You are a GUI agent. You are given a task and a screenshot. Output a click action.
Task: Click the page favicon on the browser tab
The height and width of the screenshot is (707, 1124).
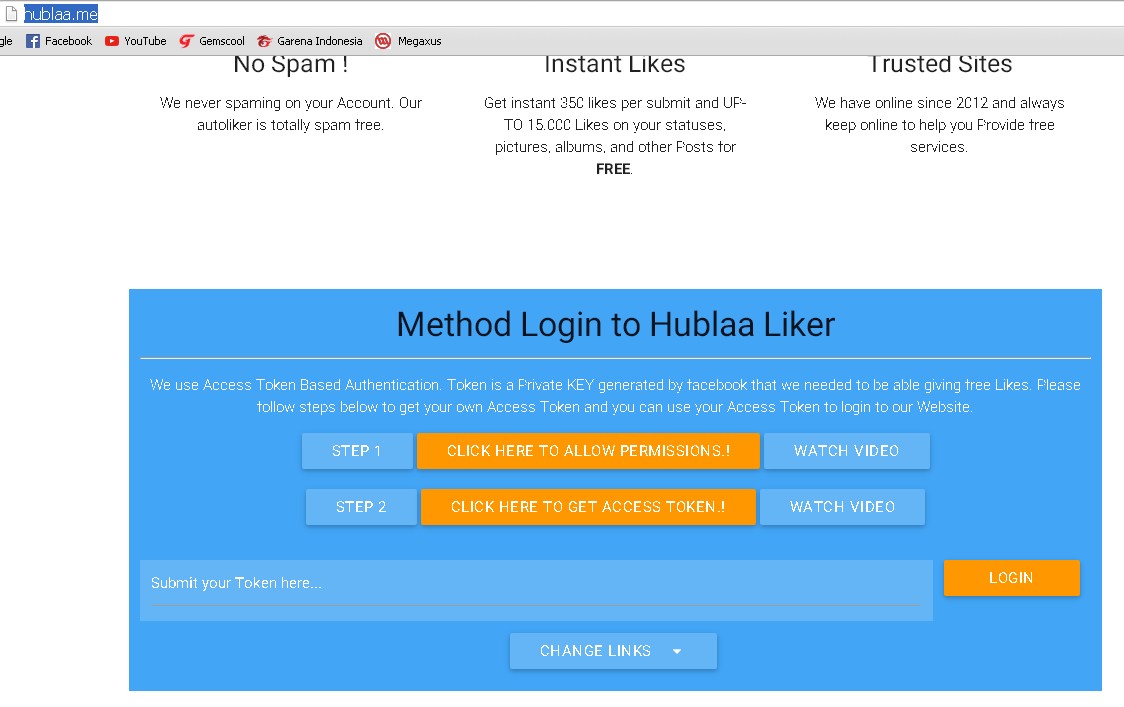[13, 13]
